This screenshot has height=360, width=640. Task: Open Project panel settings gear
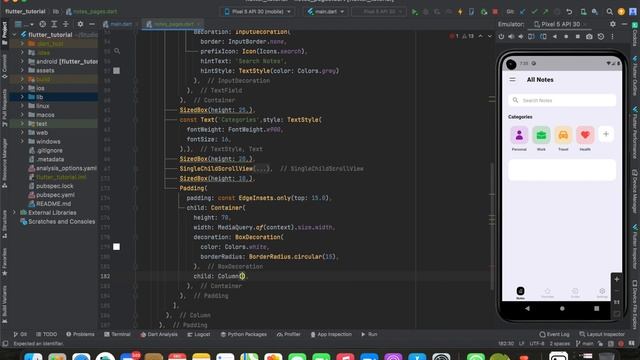[80, 24]
